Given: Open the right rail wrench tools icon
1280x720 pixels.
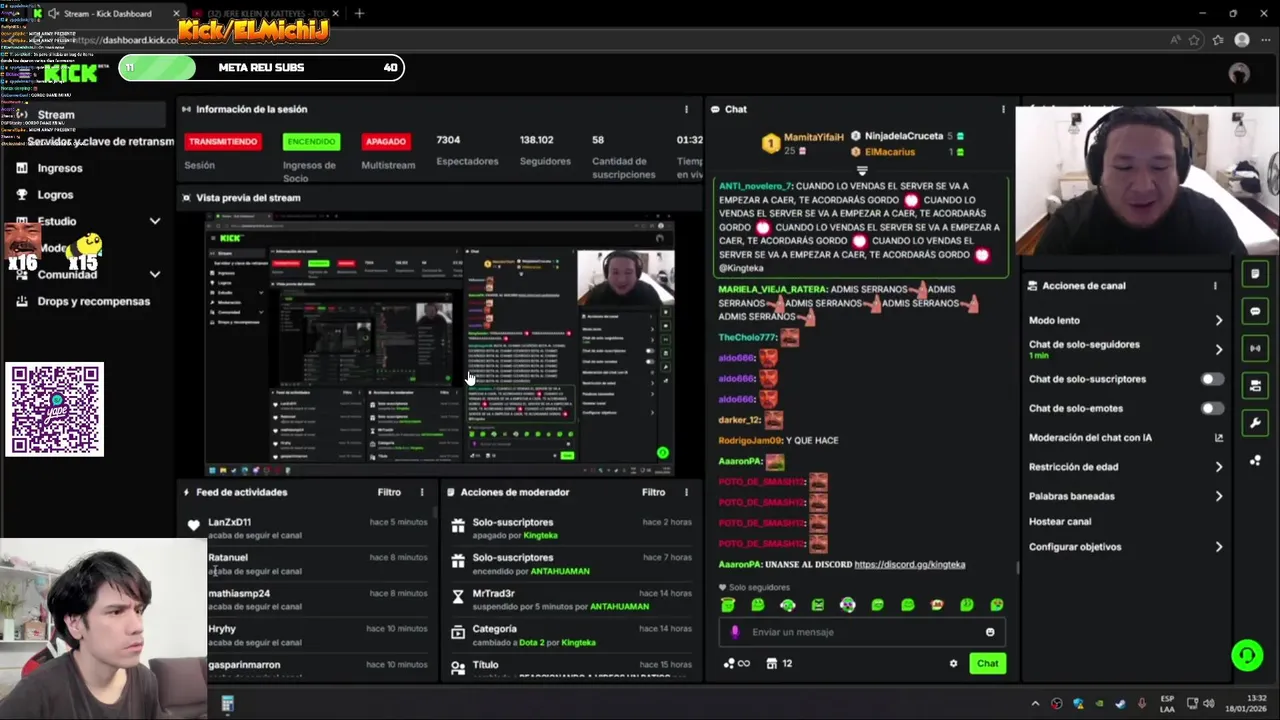Looking at the screenshot, I should pos(1255,423).
